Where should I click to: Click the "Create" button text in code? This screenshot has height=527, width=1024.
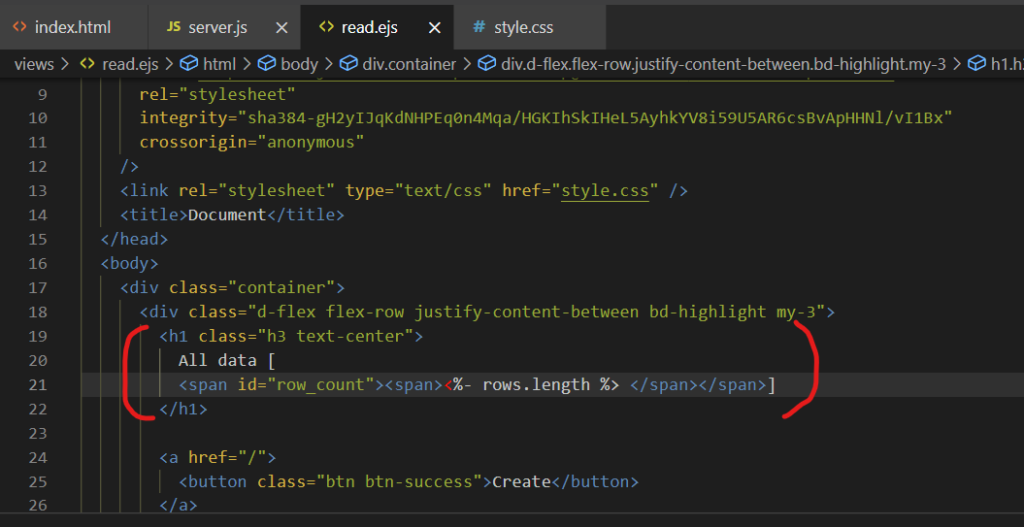[522, 482]
